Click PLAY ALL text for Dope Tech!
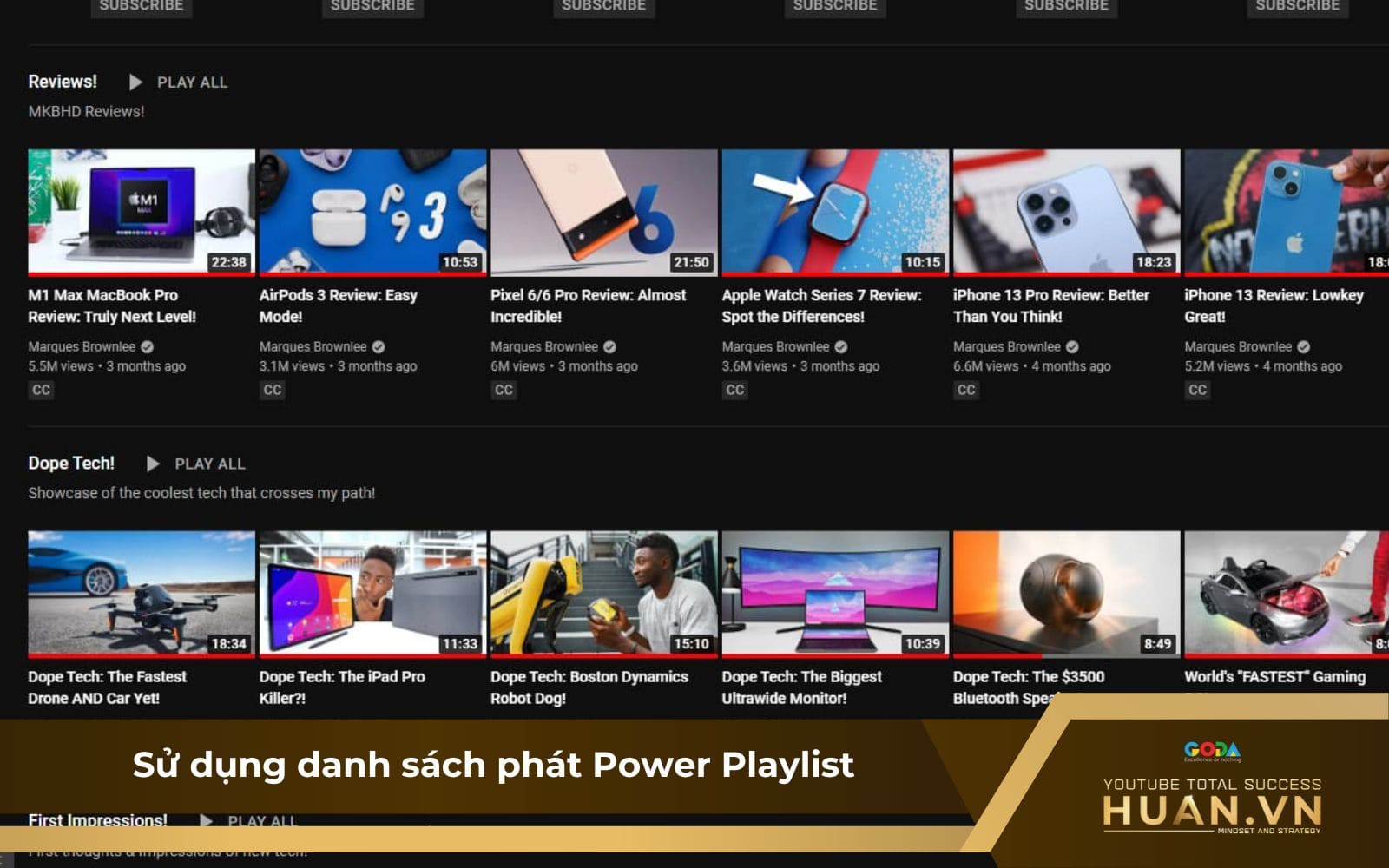This screenshot has height=868, width=1389. click(x=210, y=464)
